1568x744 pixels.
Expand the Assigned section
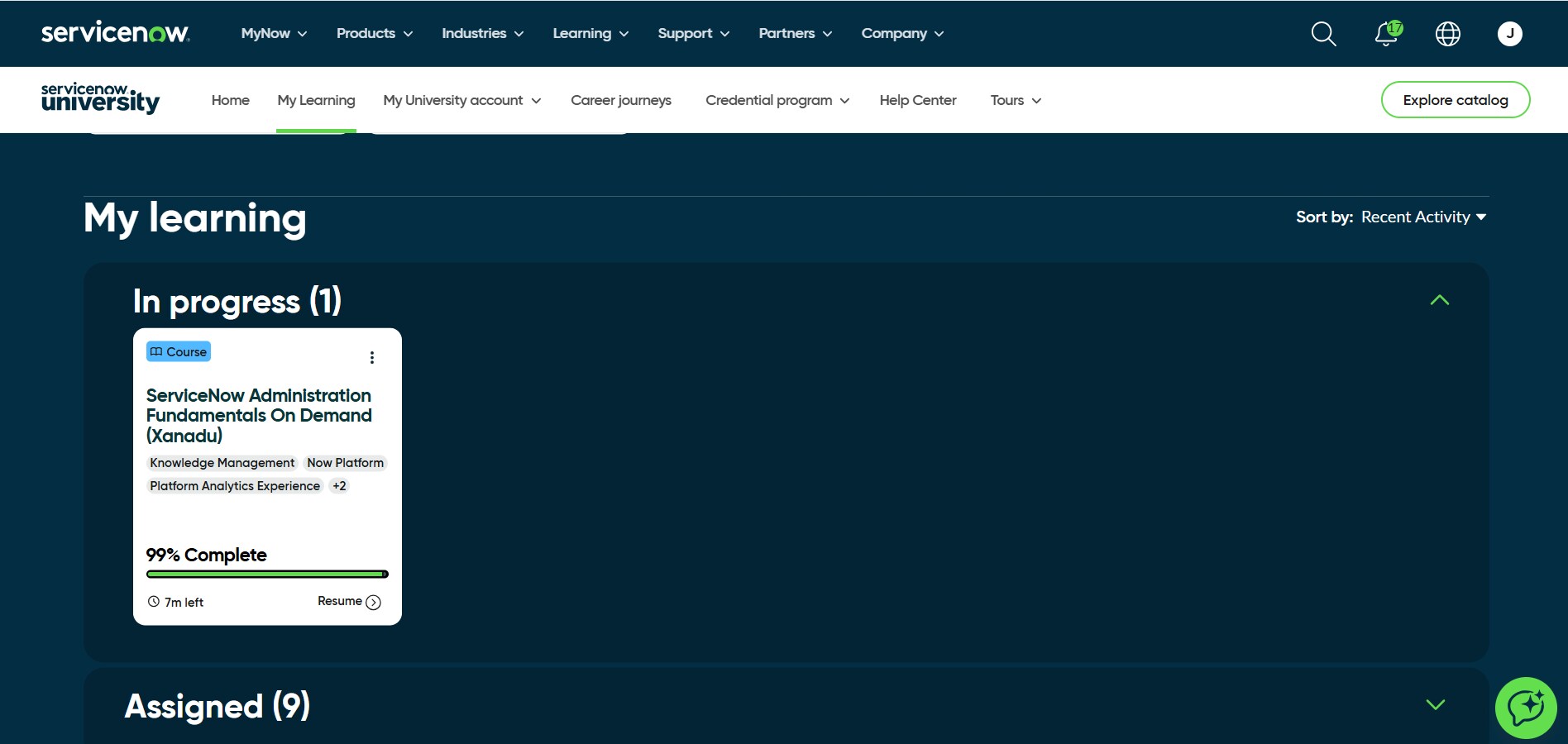click(1436, 704)
